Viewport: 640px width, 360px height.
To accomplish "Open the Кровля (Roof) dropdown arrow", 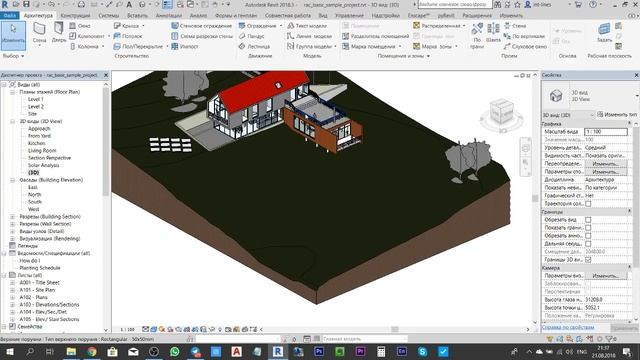I will point(143,26).
